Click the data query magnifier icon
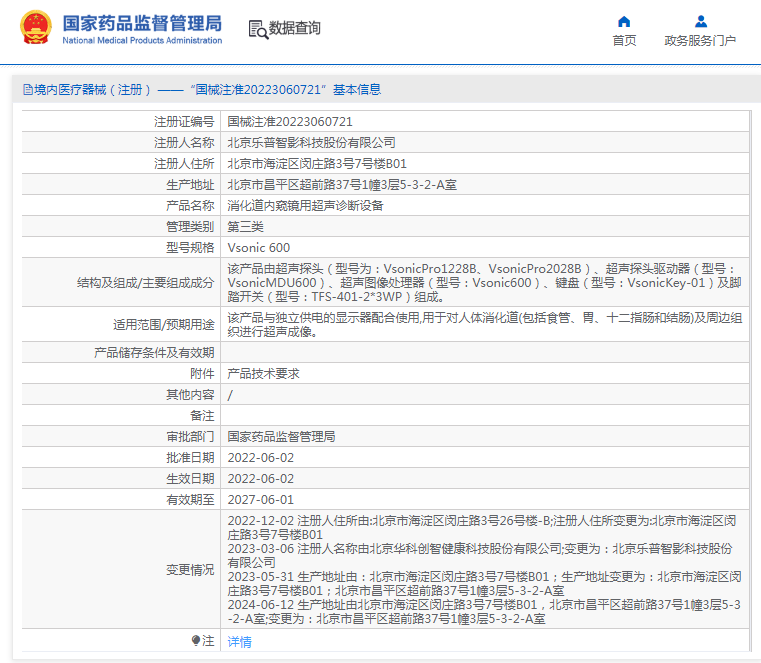Screen dimensions: 761x663 pyautogui.click(x=258, y=29)
